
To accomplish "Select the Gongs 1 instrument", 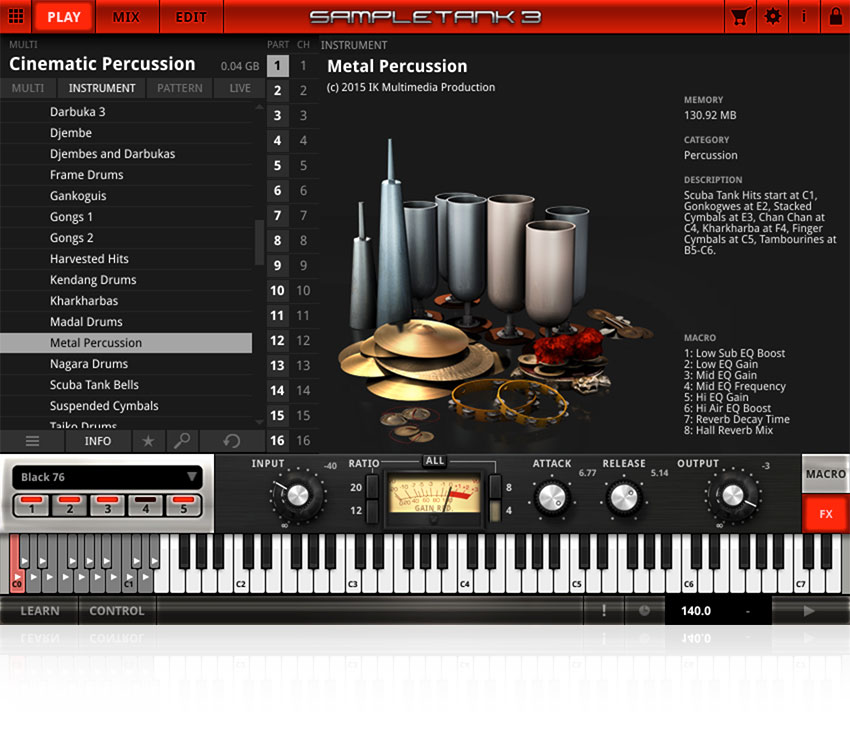I will 70,217.
